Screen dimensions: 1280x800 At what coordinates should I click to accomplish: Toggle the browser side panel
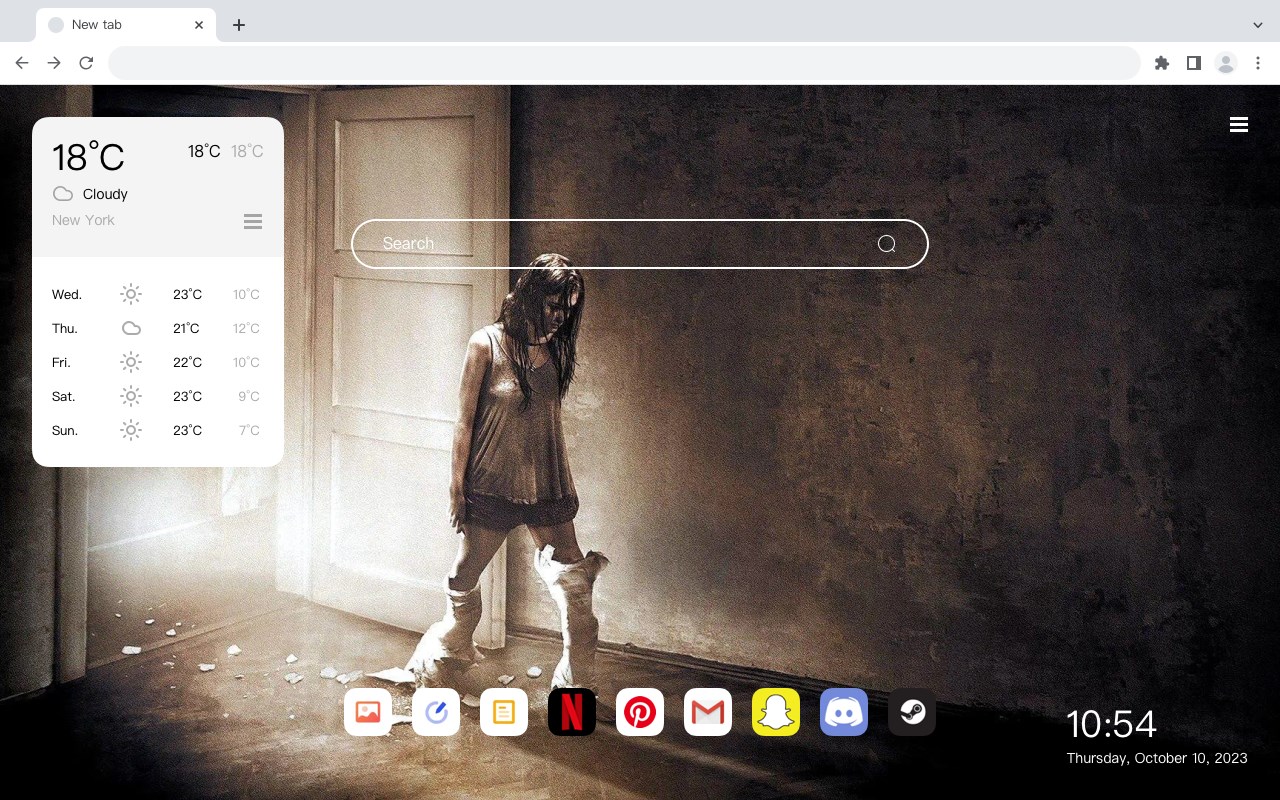[x=1194, y=63]
